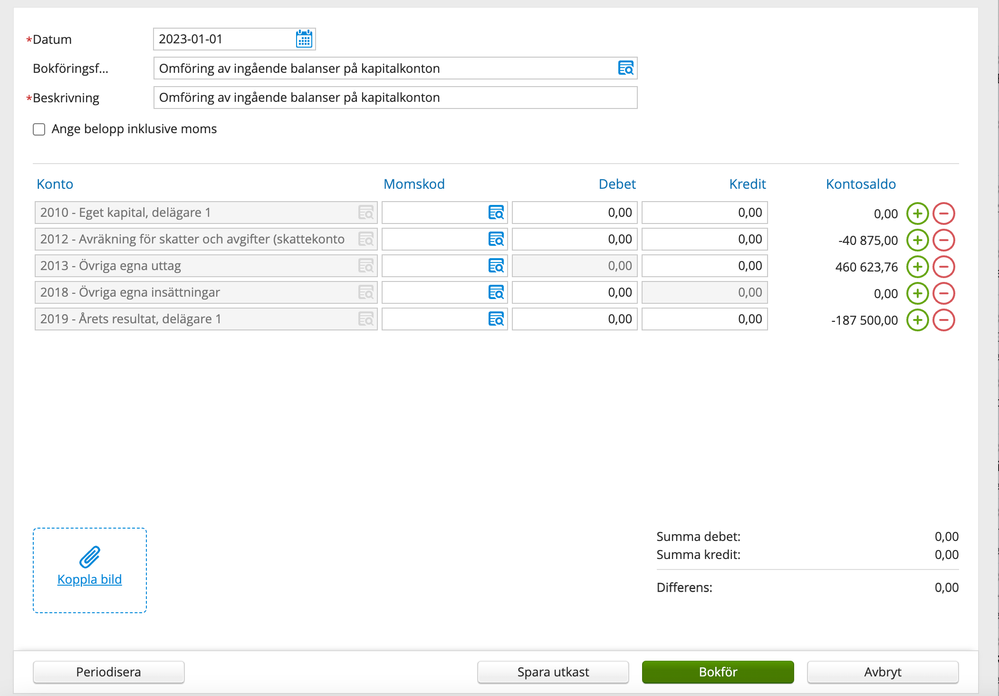999x696 pixels.
Task: Click the Bokföringsförslag search lookup icon
Action: (x=626, y=68)
